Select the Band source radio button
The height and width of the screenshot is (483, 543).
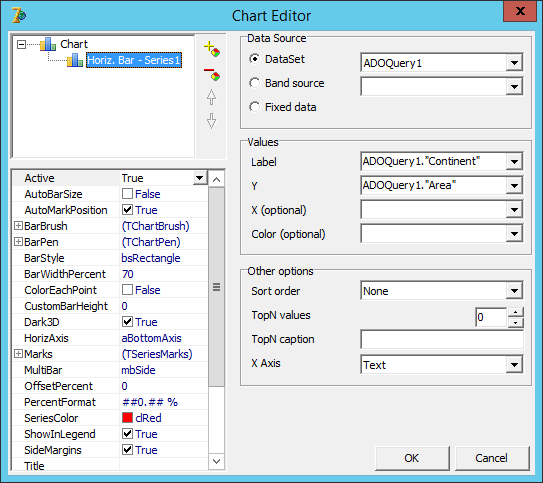point(255,83)
